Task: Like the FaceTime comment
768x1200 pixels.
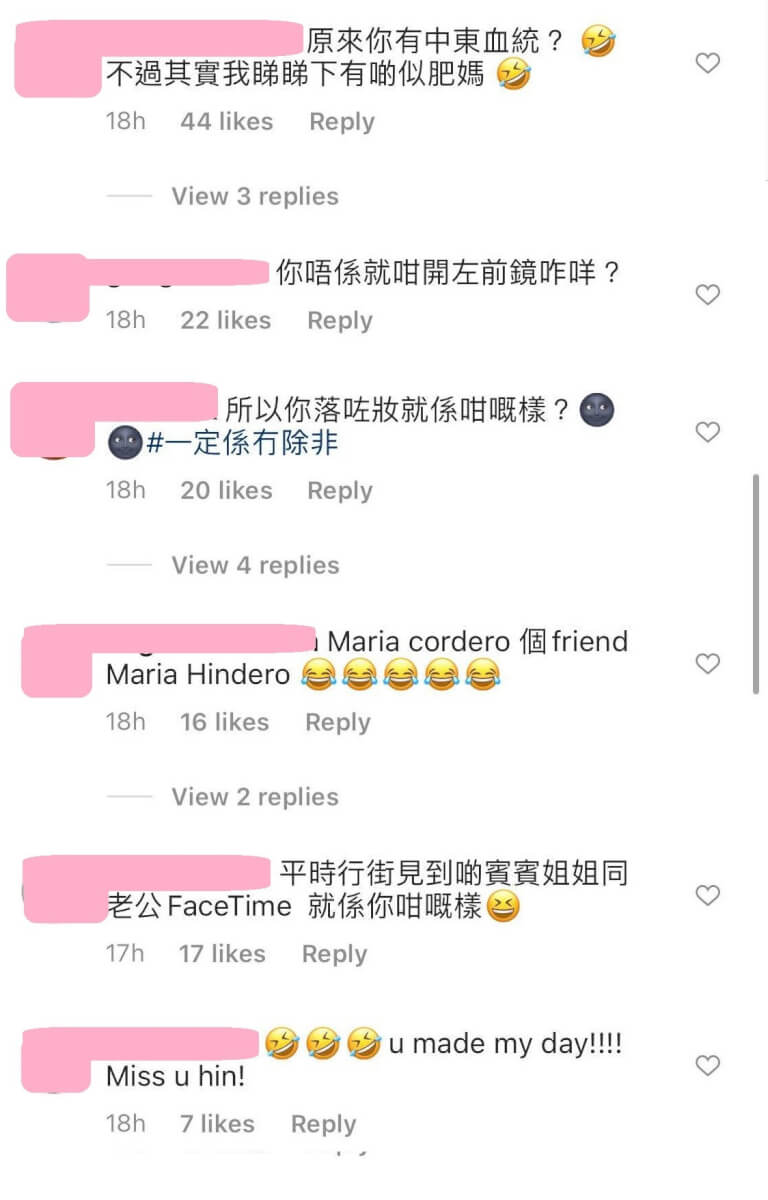Action: pos(707,896)
